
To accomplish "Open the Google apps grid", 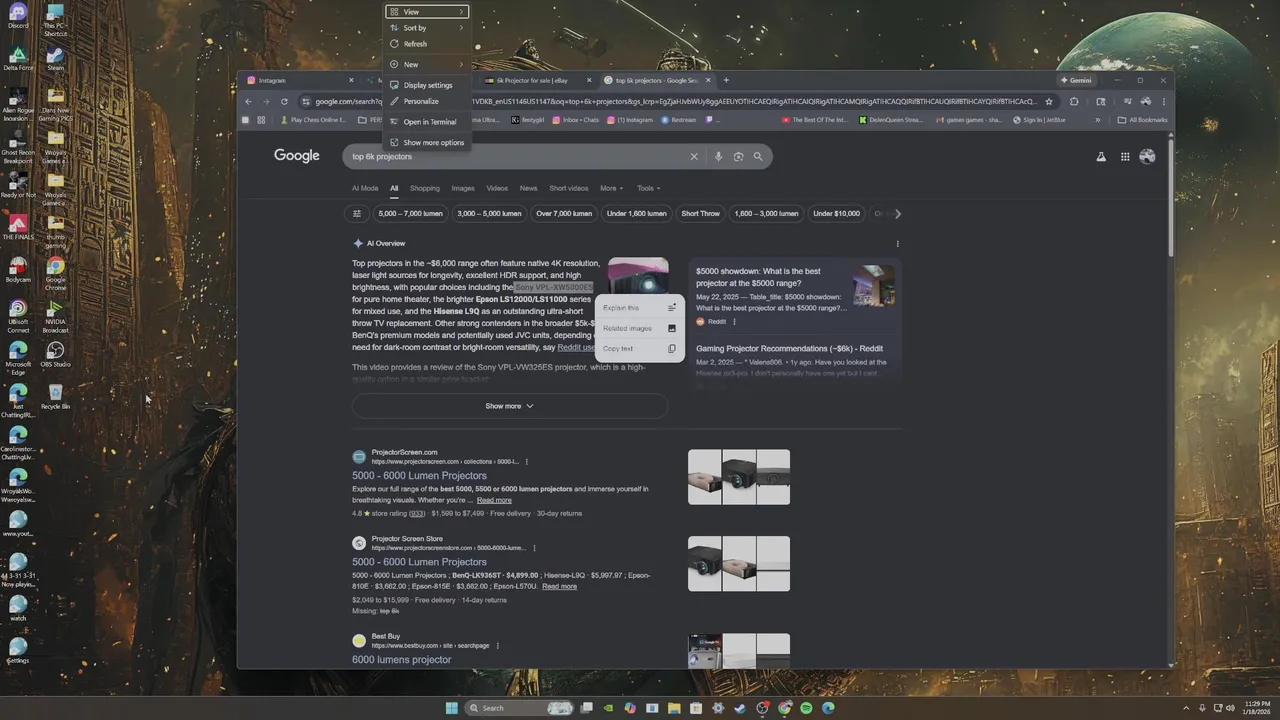I will (x=1125, y=156).
